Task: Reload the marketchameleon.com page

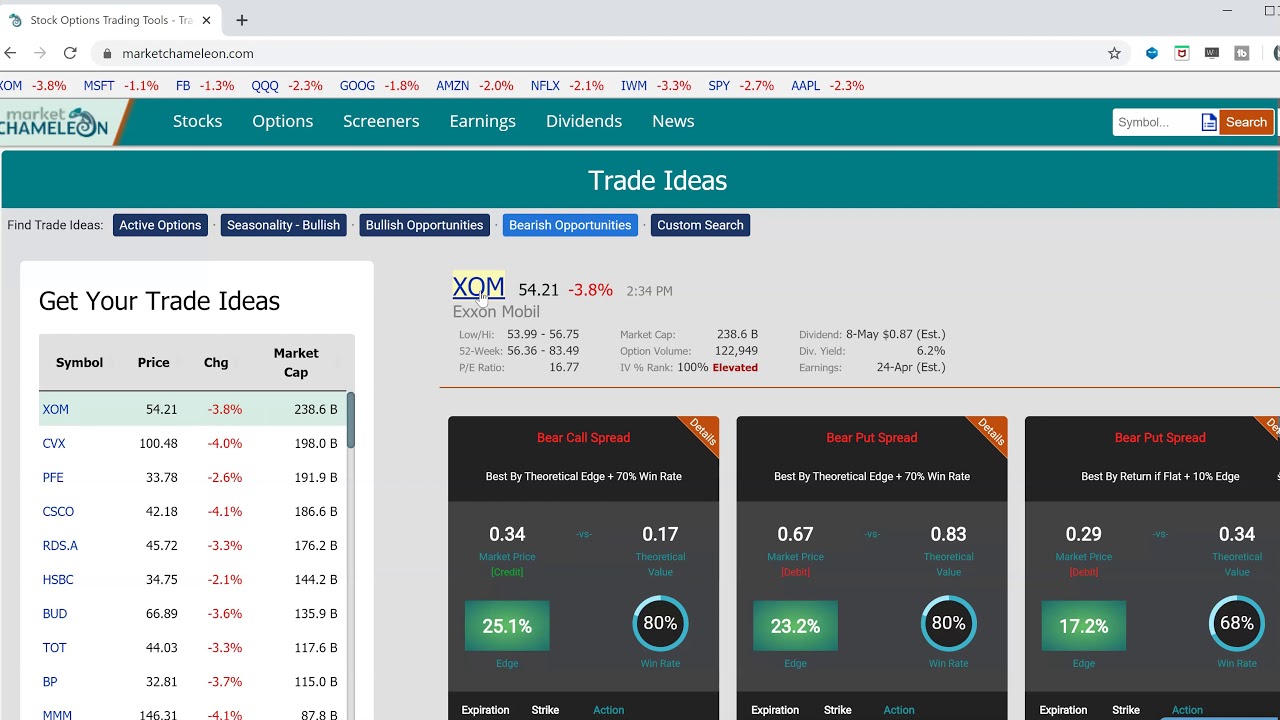Action: pyautogui.click(x=70, y=53)
